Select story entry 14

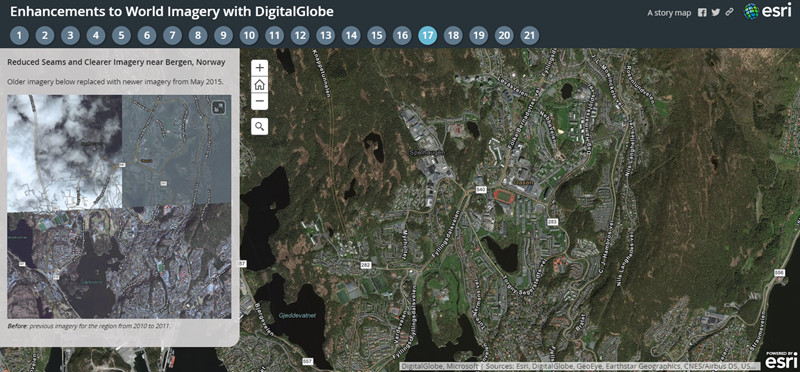pos(351,36)
